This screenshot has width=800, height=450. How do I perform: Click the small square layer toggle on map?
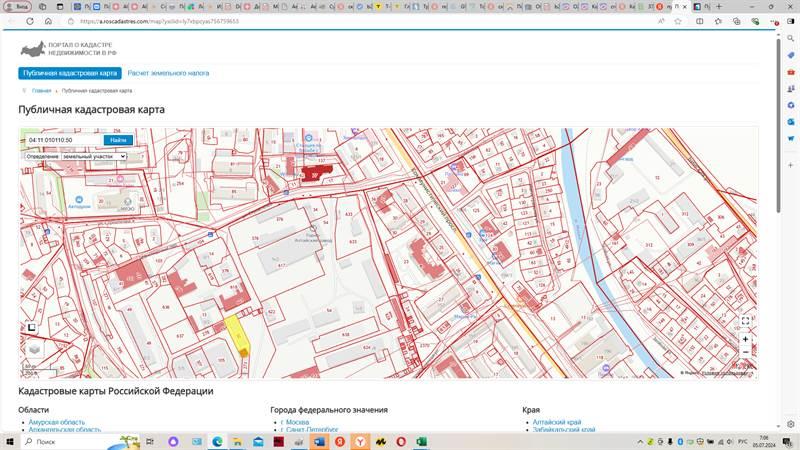[x=31, y=327]
